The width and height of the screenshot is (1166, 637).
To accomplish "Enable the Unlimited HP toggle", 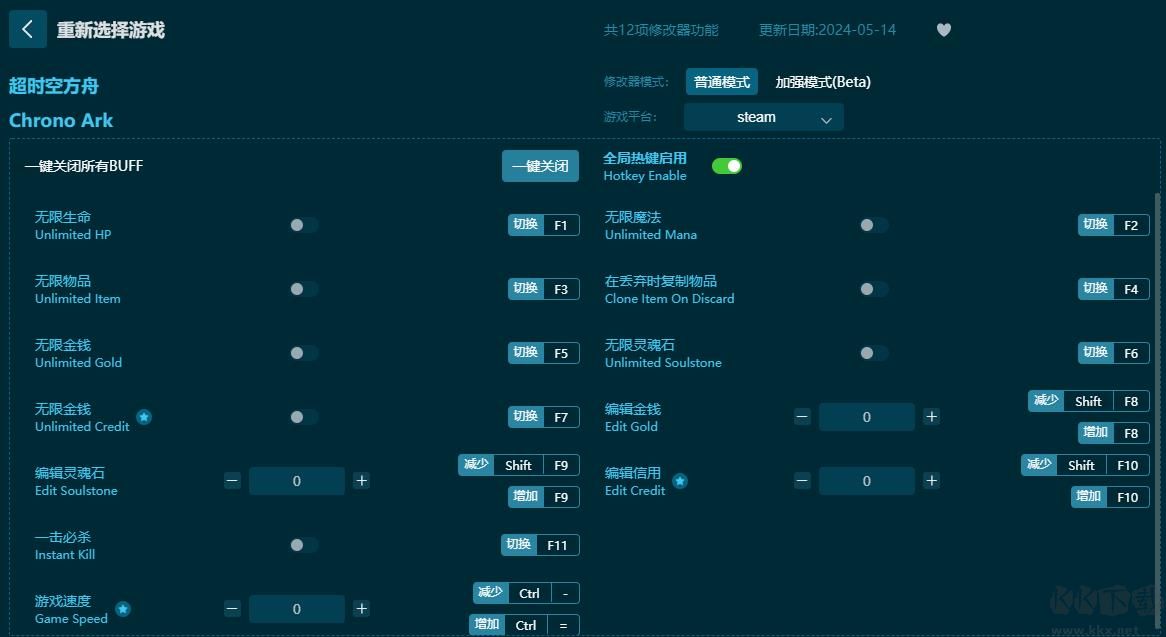I will tap(301, 225).
